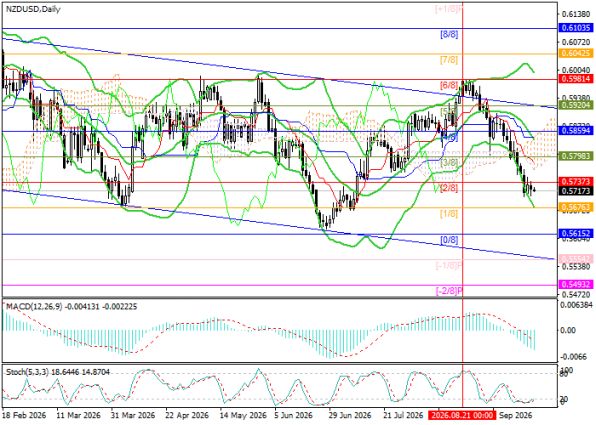This screenshot has width=596, height=425.
Task: Click the 31 Mar 2026 date label
Action: tap(133, 415)
